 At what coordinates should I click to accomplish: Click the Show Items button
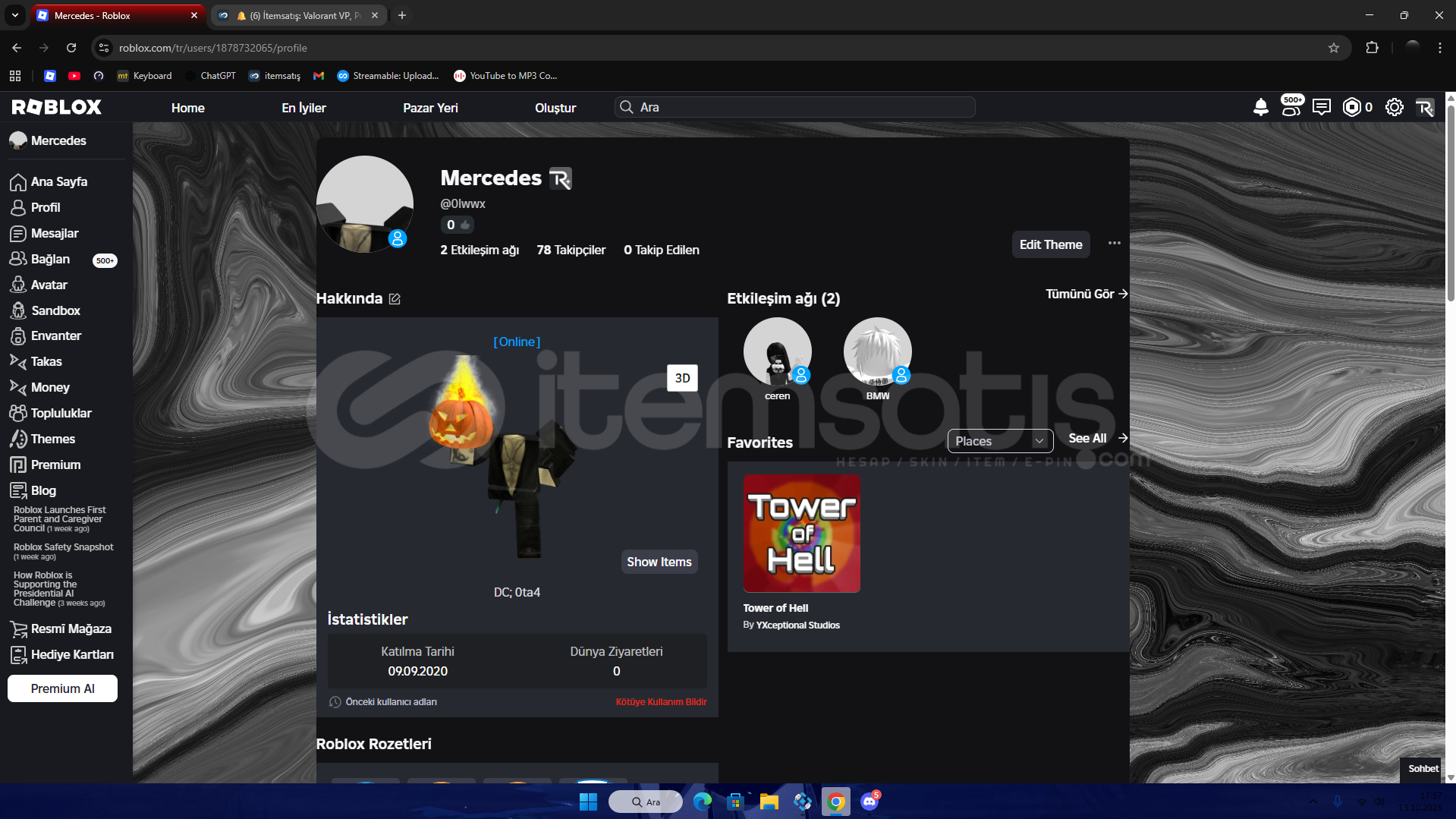coord(659,562)
